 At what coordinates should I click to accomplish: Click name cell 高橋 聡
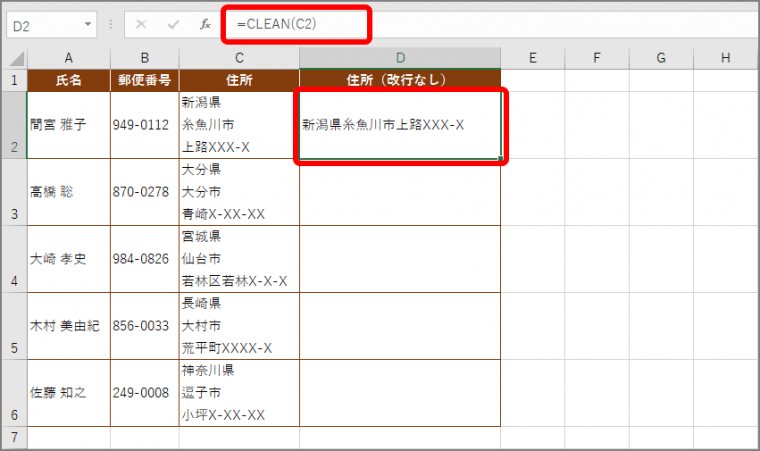(69, 192)
